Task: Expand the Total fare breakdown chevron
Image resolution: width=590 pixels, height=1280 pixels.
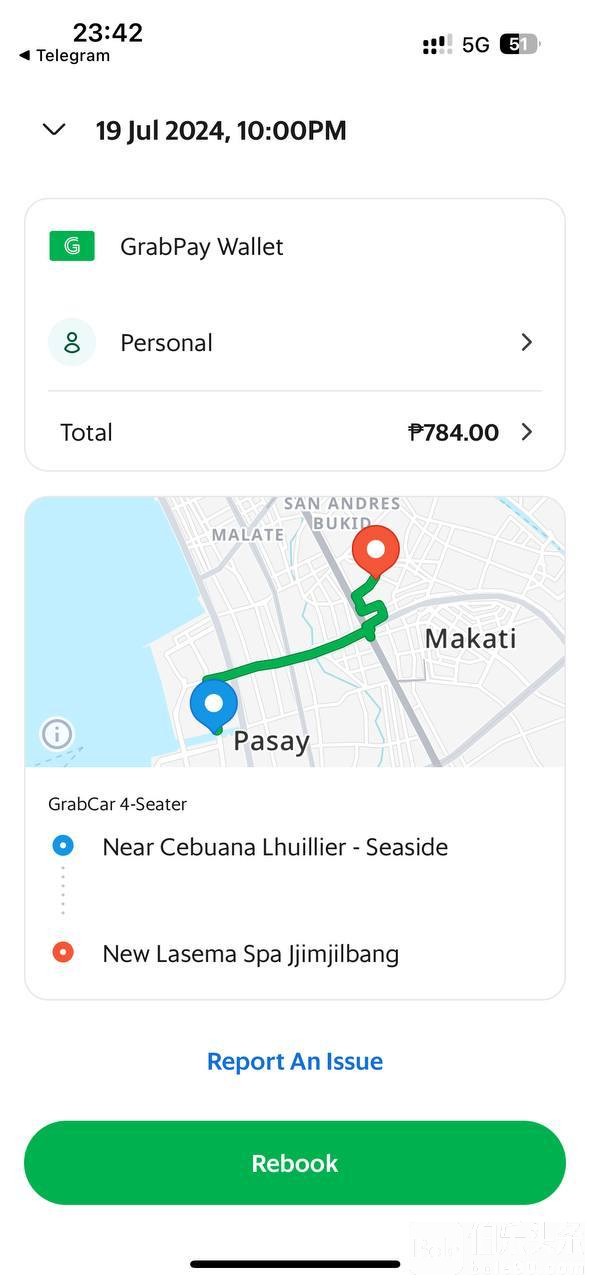Action: click(527, 432)
